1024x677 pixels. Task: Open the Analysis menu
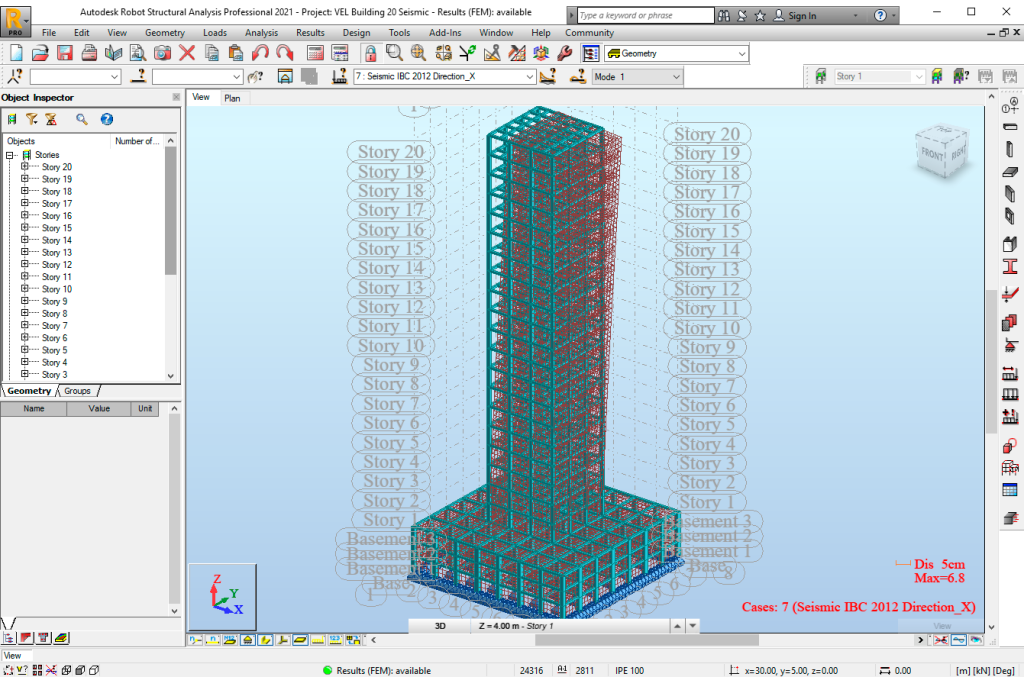pos(261,32)
